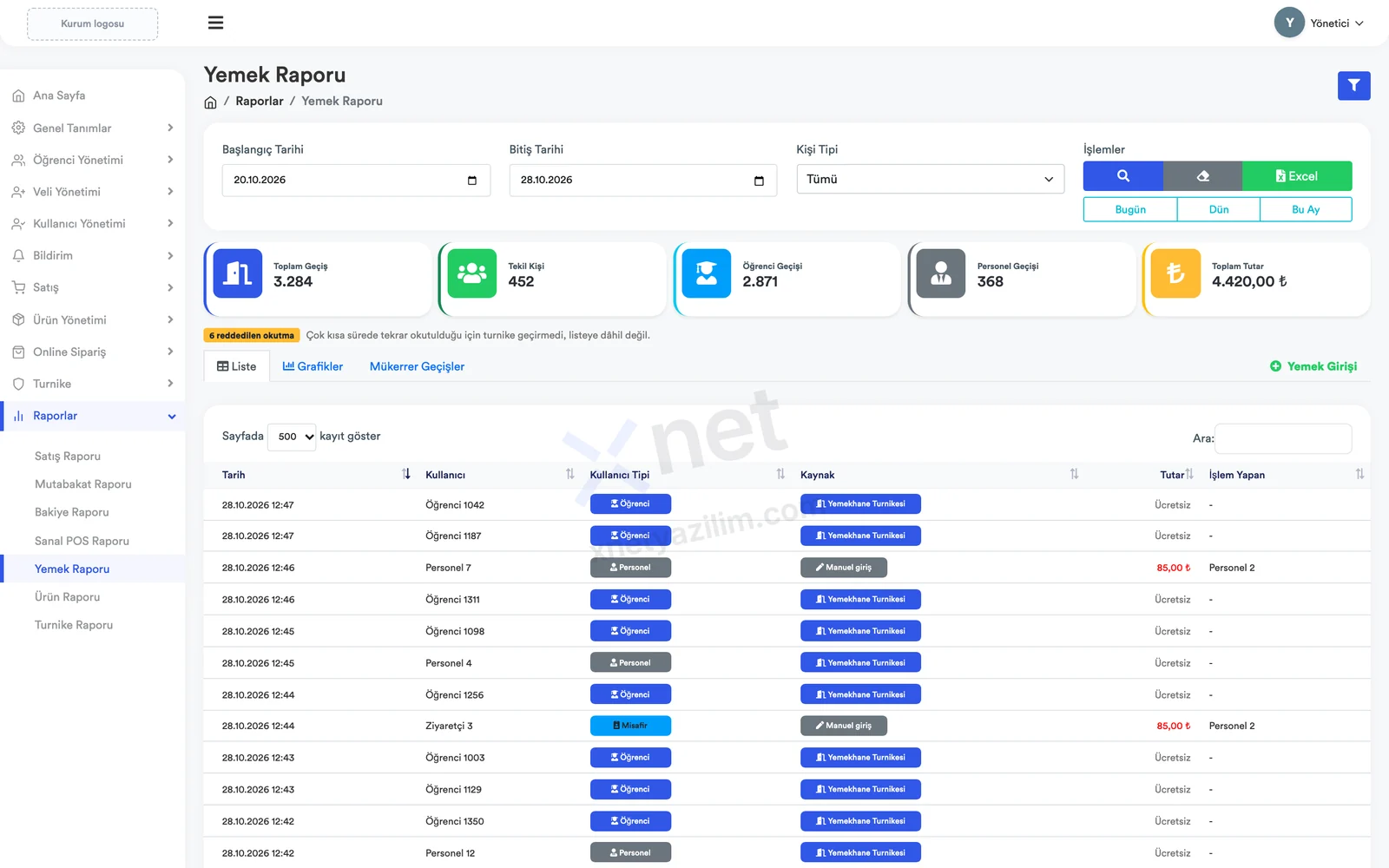Click the 6 reddedilen okutma badge
Viewport: 1389px width, 868px height.
pyautogui.click(x=252, y=335)
